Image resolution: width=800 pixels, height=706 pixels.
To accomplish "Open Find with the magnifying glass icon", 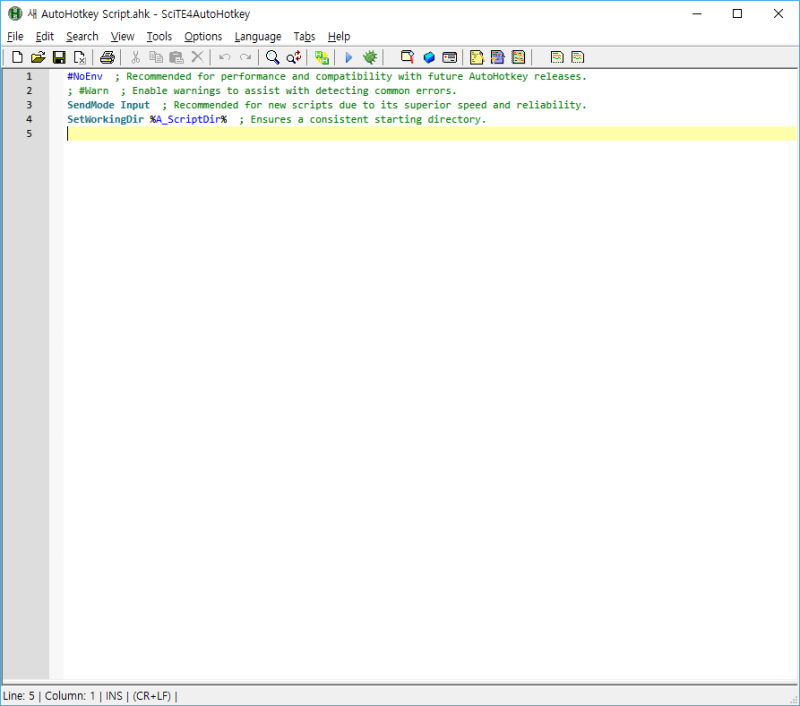I will pyautogui.click(x=272, y=58).
